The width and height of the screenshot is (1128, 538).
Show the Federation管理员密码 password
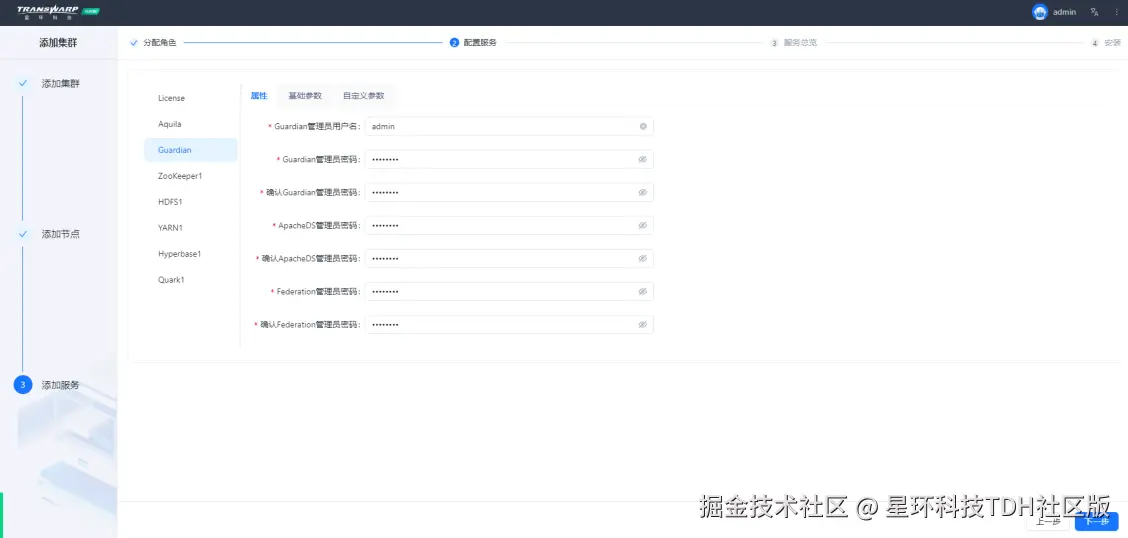tap(642, 292)
